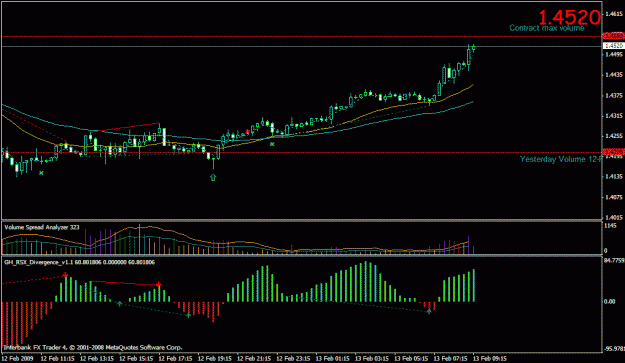Screen dimensions: 625x363
Task: Click the '12 Feb 15:15' time axis label
Action: click(136, 358)
